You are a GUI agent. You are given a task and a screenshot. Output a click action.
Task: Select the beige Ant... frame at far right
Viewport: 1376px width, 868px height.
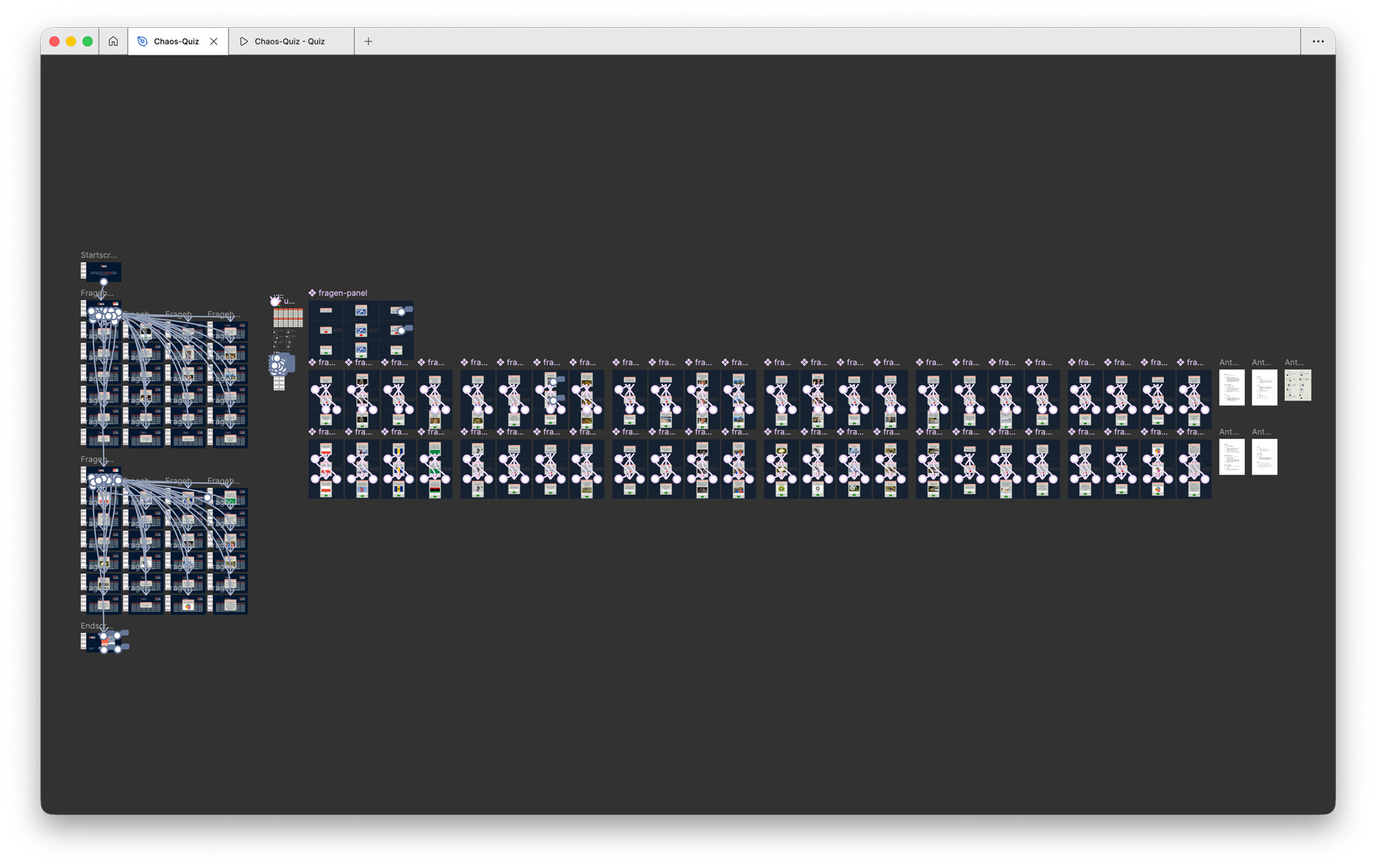tap(1297, 386)
